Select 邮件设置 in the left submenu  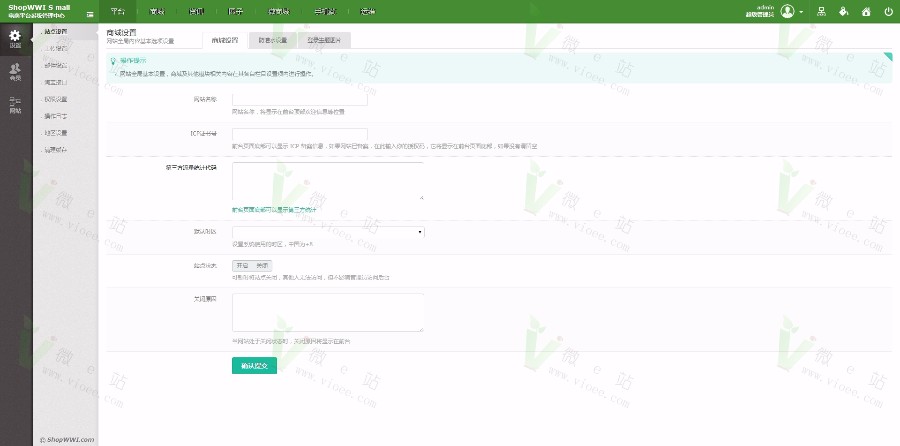click(56, 65)
